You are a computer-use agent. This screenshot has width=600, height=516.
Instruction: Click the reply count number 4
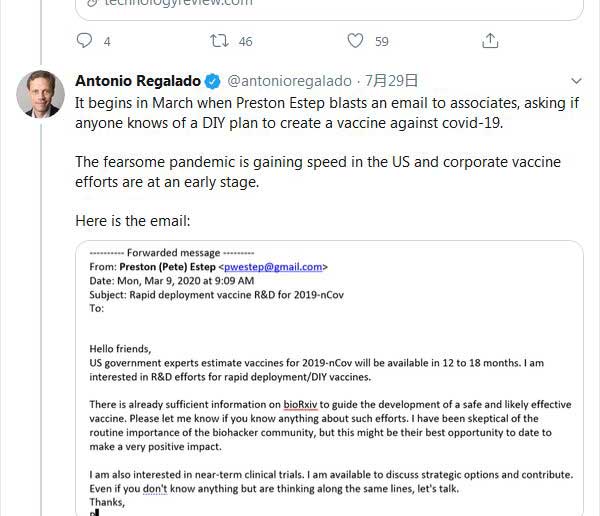(x=107, y=42)
